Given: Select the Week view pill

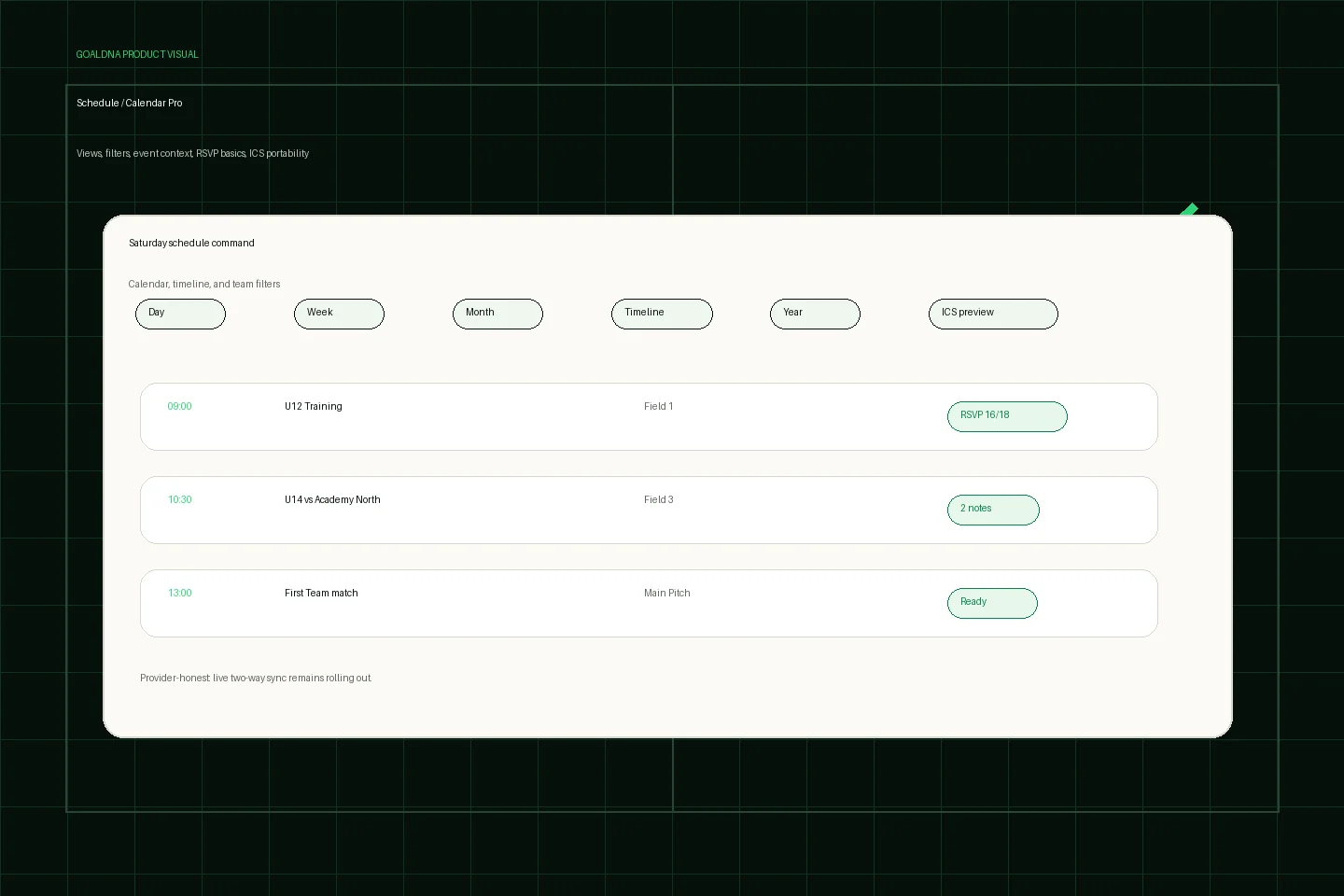Looking at the screenshot, I should [x=339, y=314].
